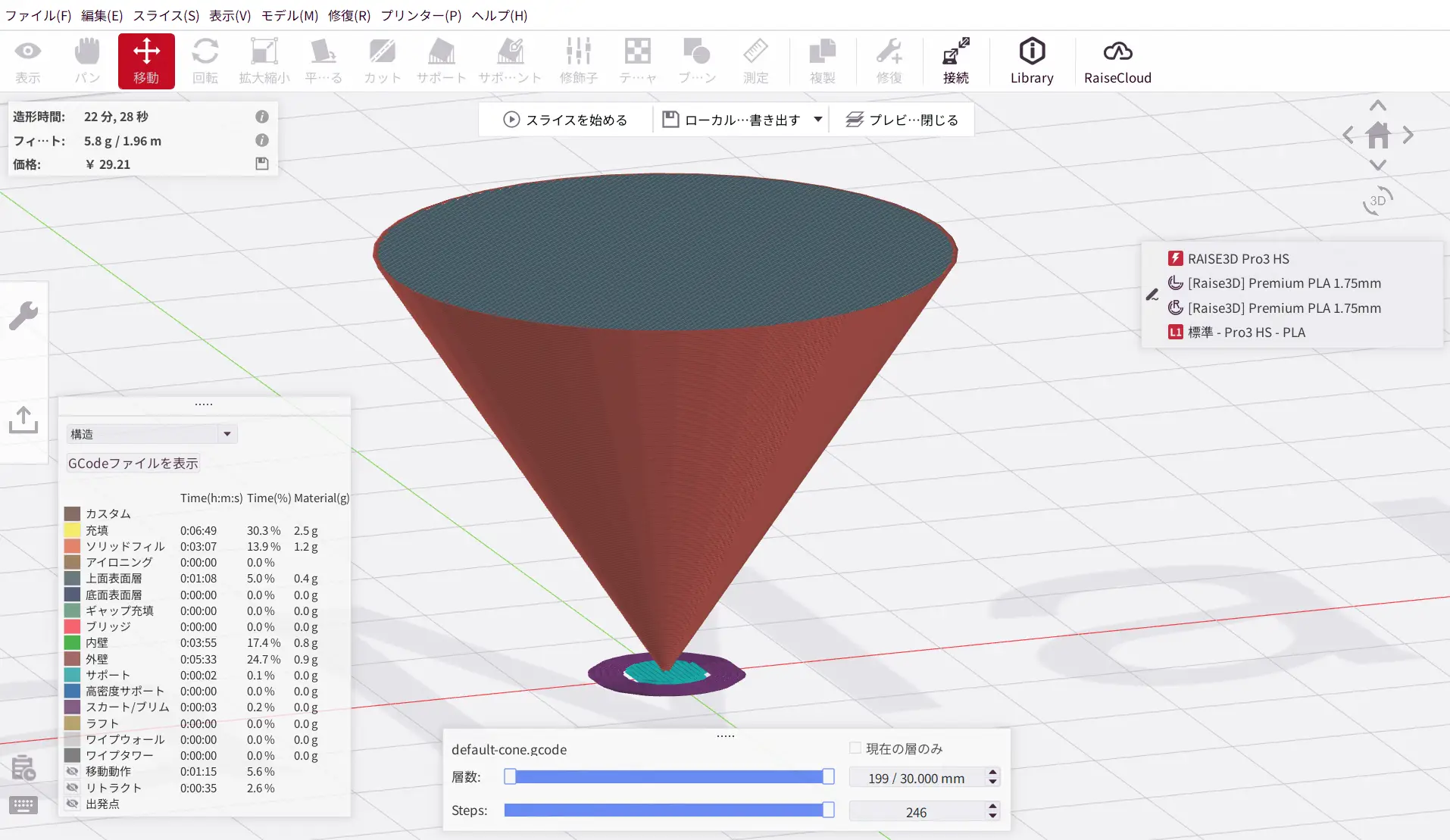Enable the 現在の層のみ checkbox

click(x=855, y=748)
